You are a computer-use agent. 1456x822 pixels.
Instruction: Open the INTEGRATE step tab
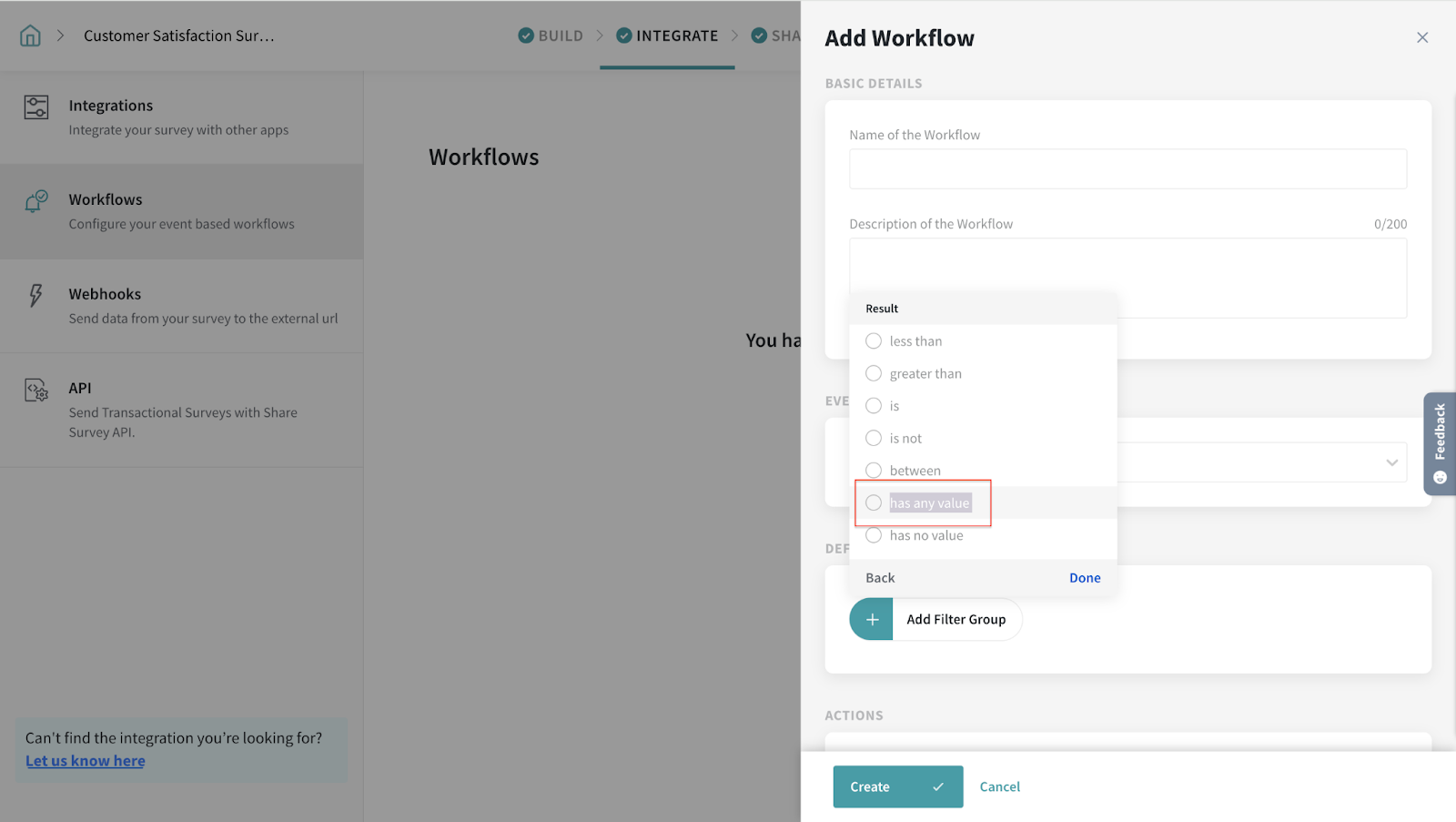tap(667, 36)
